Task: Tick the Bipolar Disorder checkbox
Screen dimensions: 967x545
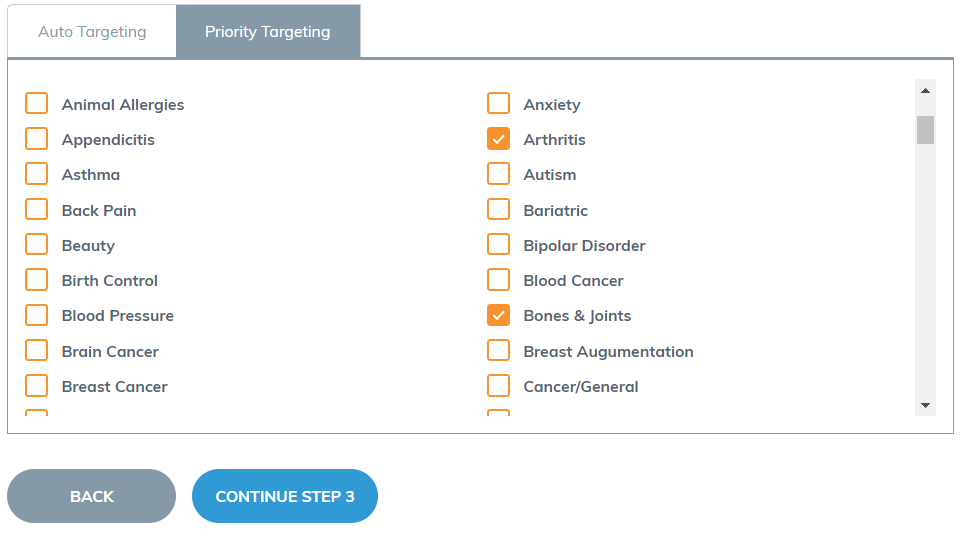Action: click(498, 245)
